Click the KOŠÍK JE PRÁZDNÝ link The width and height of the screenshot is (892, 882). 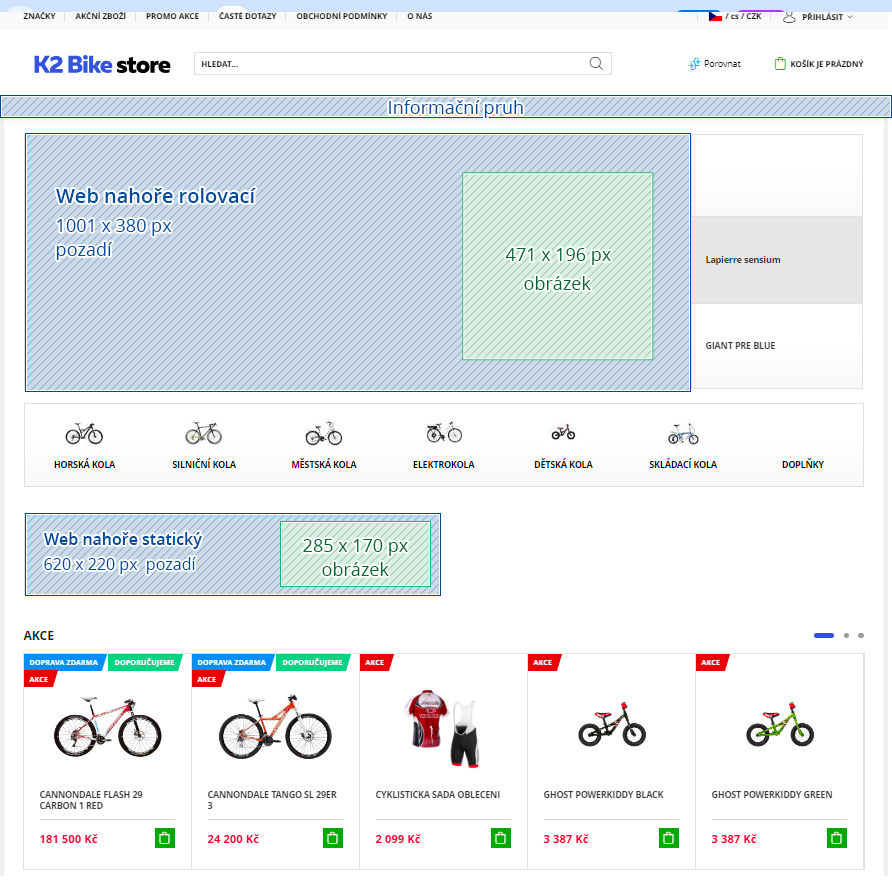pyautogui.click(x=825, y=63)
